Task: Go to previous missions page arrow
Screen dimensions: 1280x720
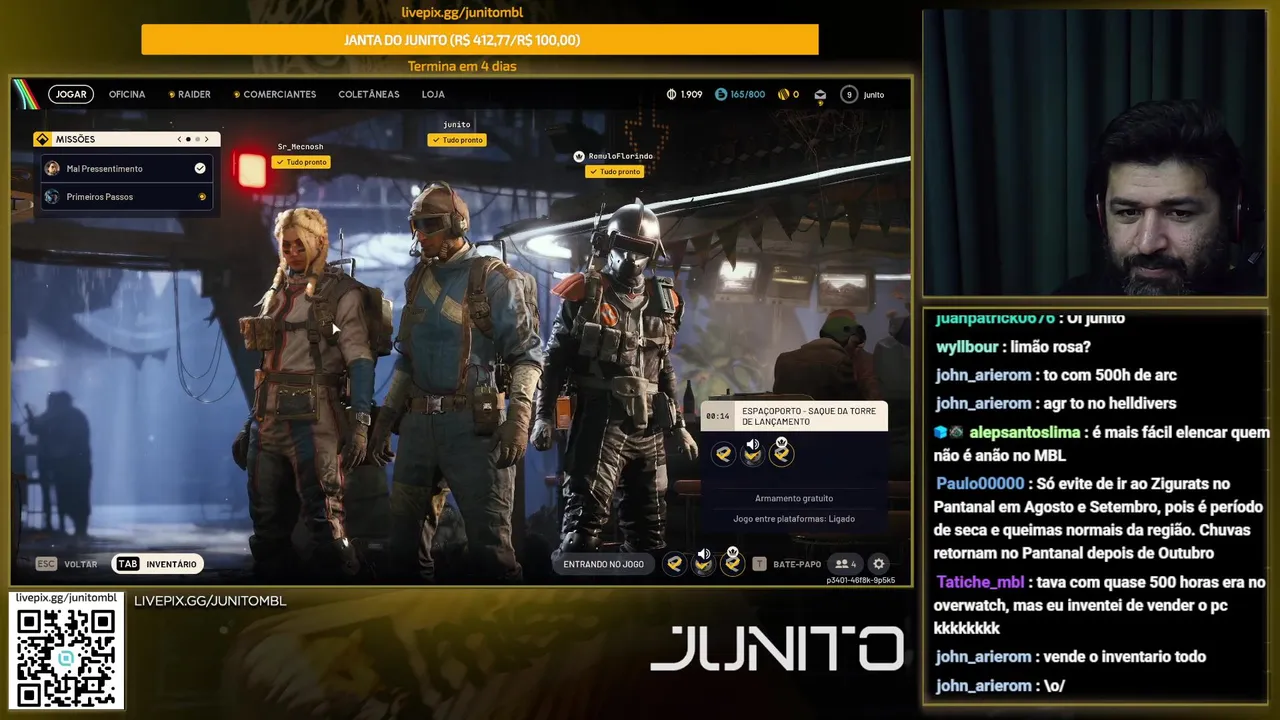Action: click(x=179, y=139)
